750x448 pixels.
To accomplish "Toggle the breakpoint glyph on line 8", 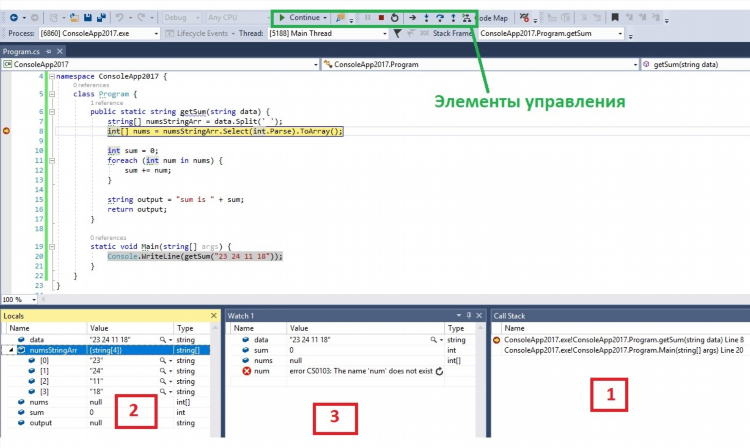I will tap(6, 131).
